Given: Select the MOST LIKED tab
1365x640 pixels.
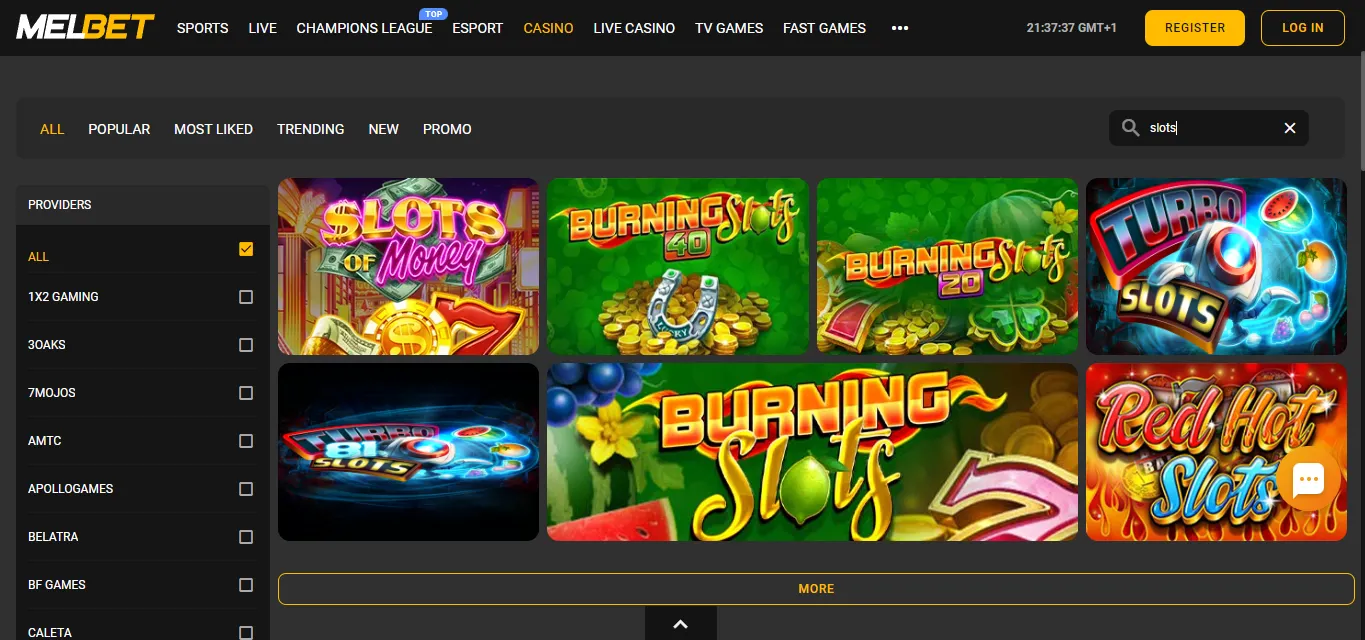Looking at the screenshot, I should coord(213,129).
